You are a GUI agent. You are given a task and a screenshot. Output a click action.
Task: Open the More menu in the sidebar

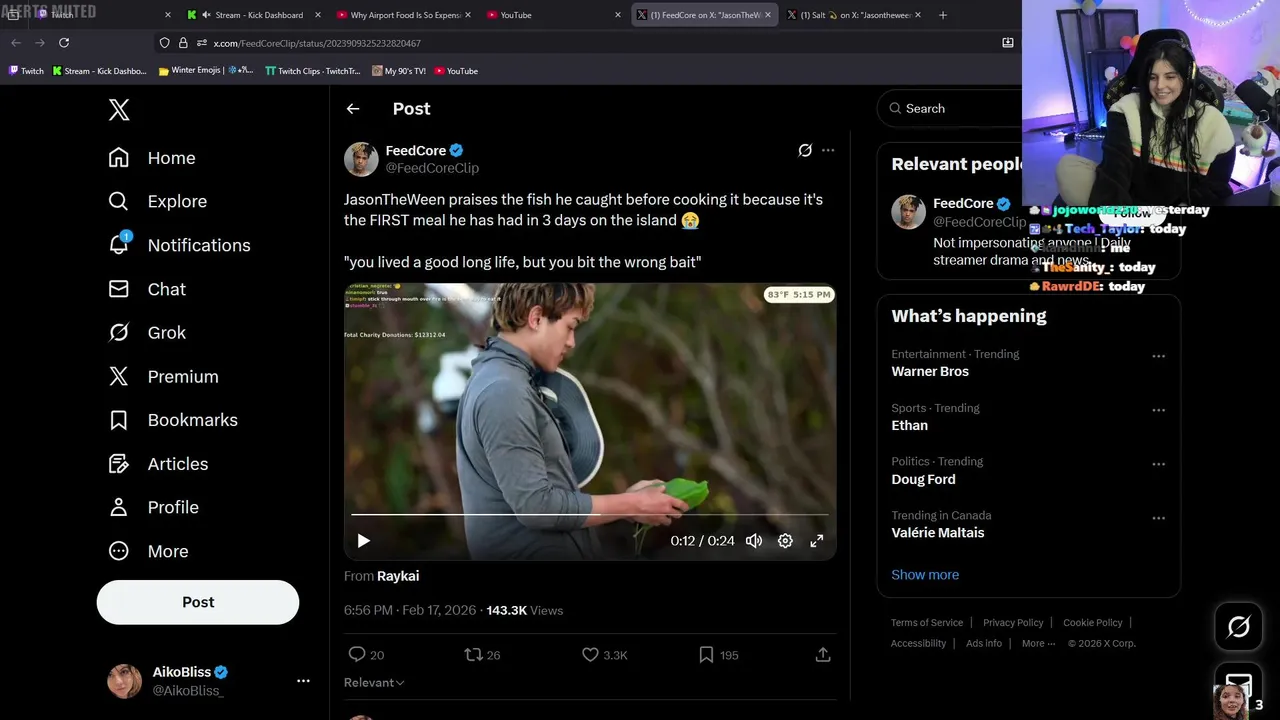[x=148, y=551]
